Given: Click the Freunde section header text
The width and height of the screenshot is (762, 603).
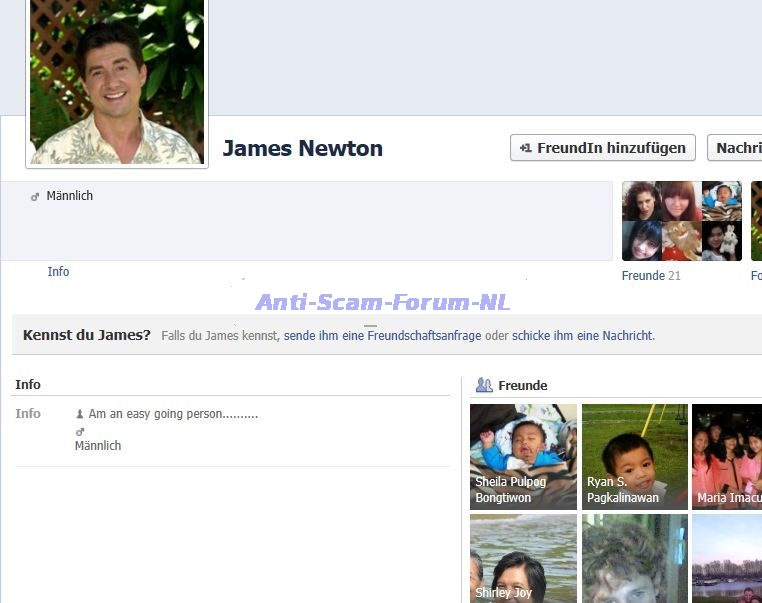Looking at the screenshot, I should (522, 386).
